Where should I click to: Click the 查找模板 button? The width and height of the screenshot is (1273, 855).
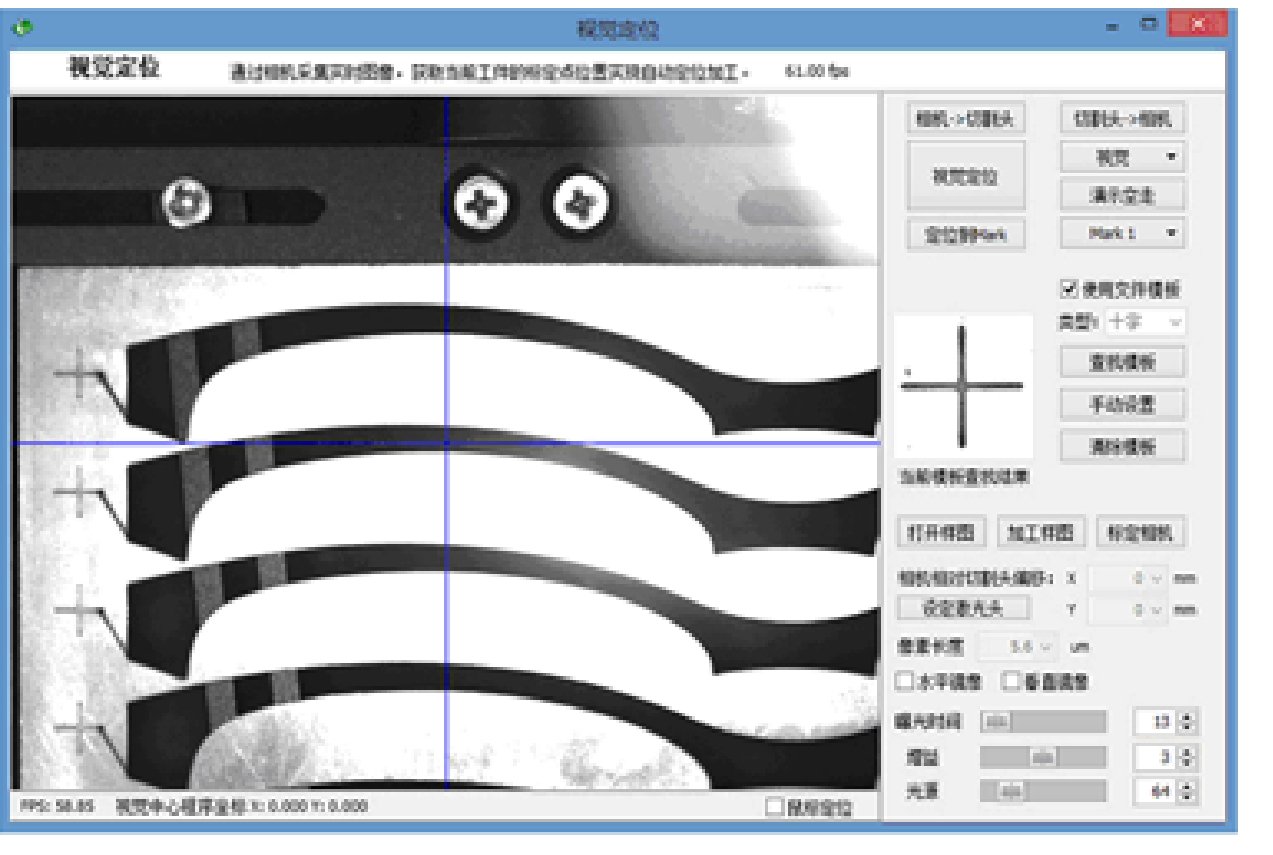tap(1122, 362)
